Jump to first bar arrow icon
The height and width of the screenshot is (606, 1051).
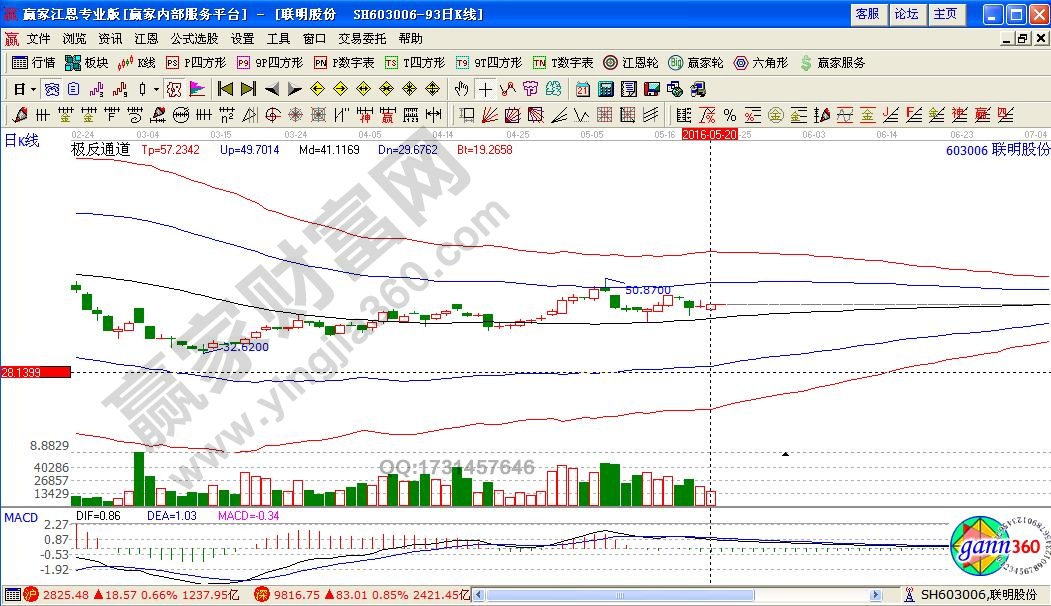(x=225, y=88)
